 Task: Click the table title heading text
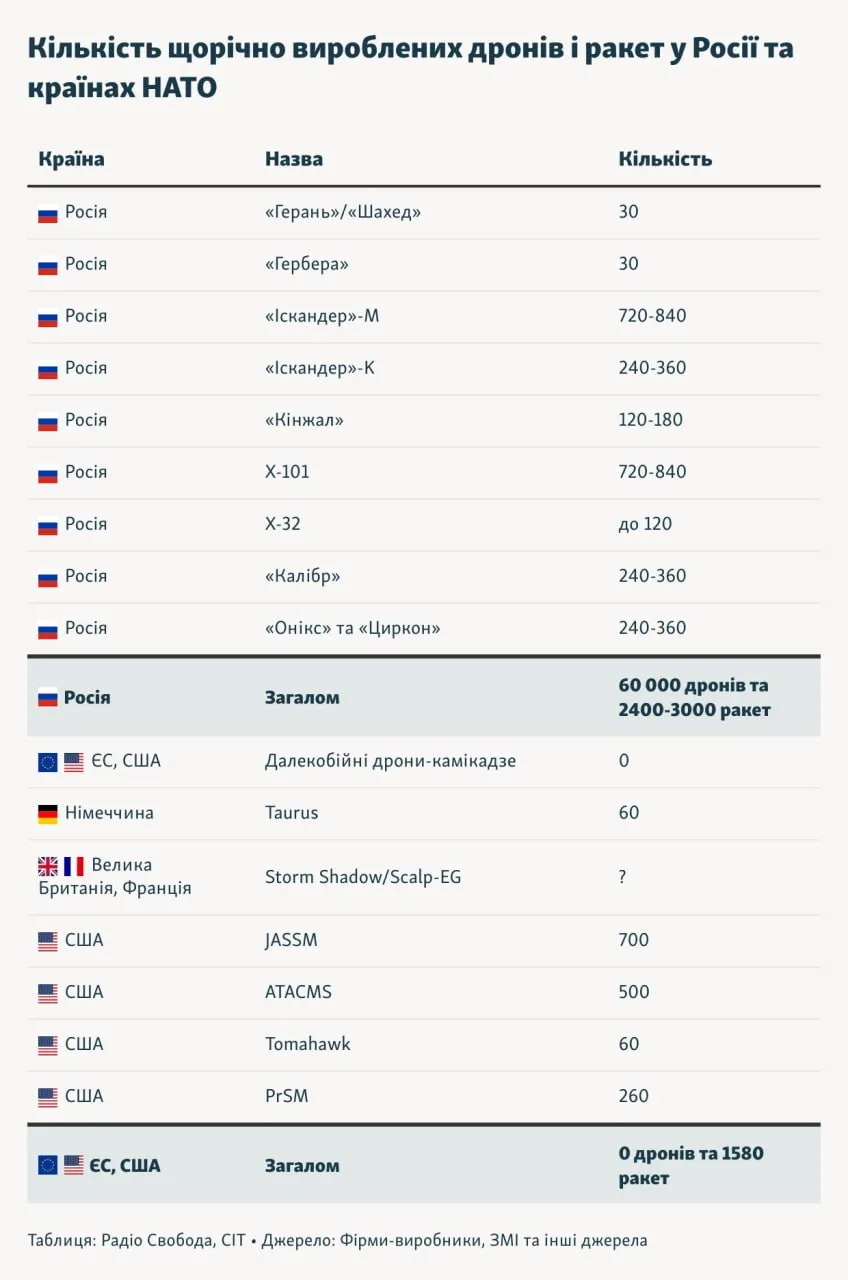click(410, 67)
